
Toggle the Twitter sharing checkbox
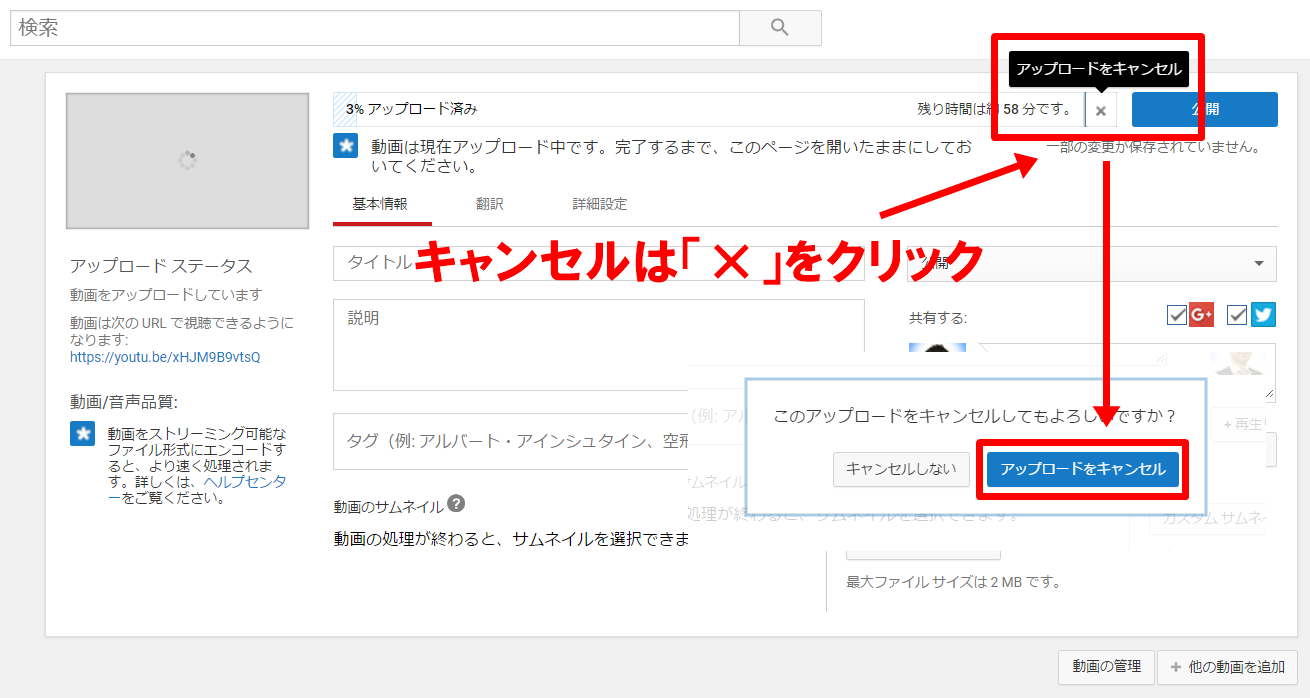point(1238,315)
